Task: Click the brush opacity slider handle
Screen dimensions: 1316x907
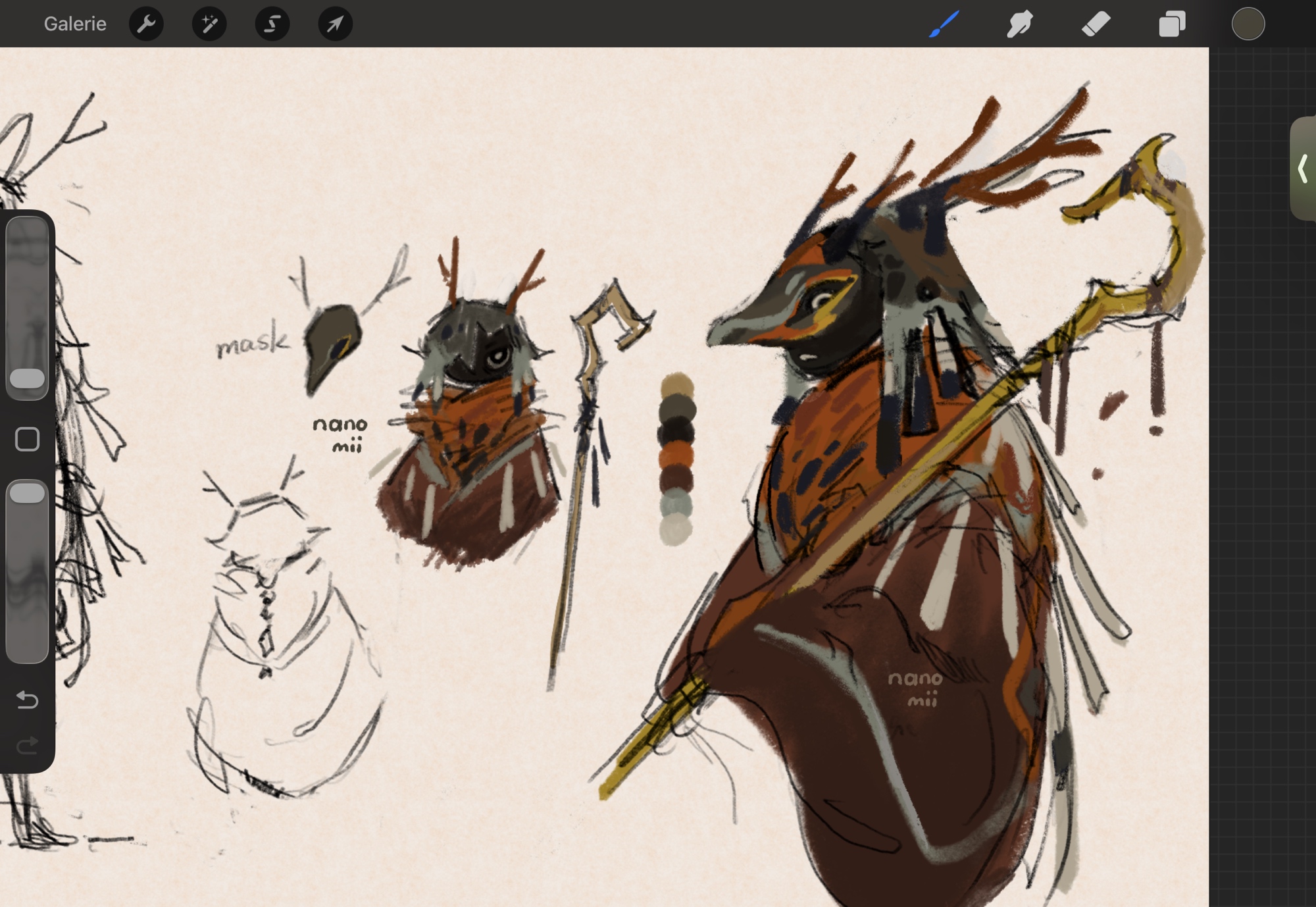Action: point(27,494)
